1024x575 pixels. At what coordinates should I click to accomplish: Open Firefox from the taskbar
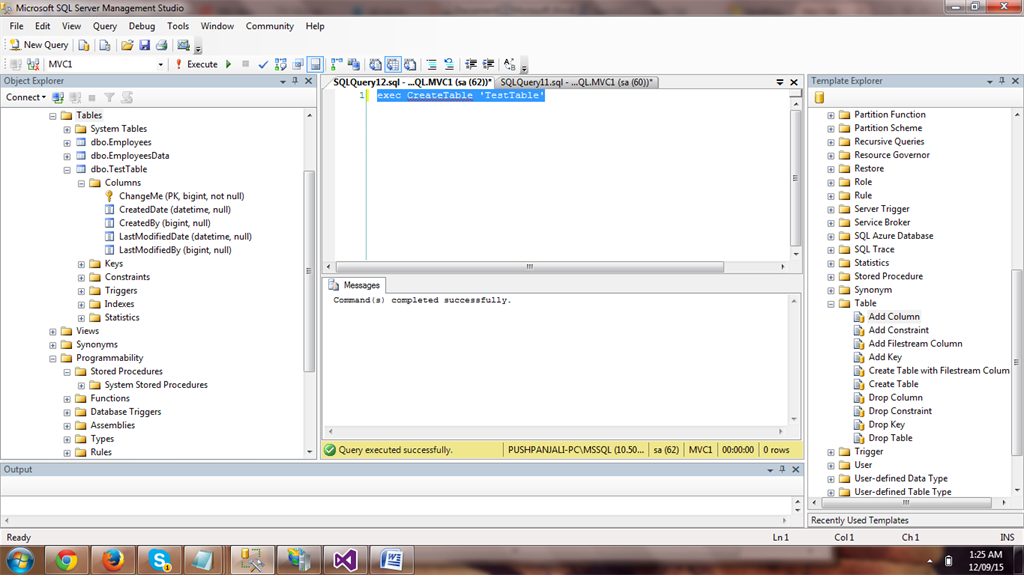(x=113, y=560)
